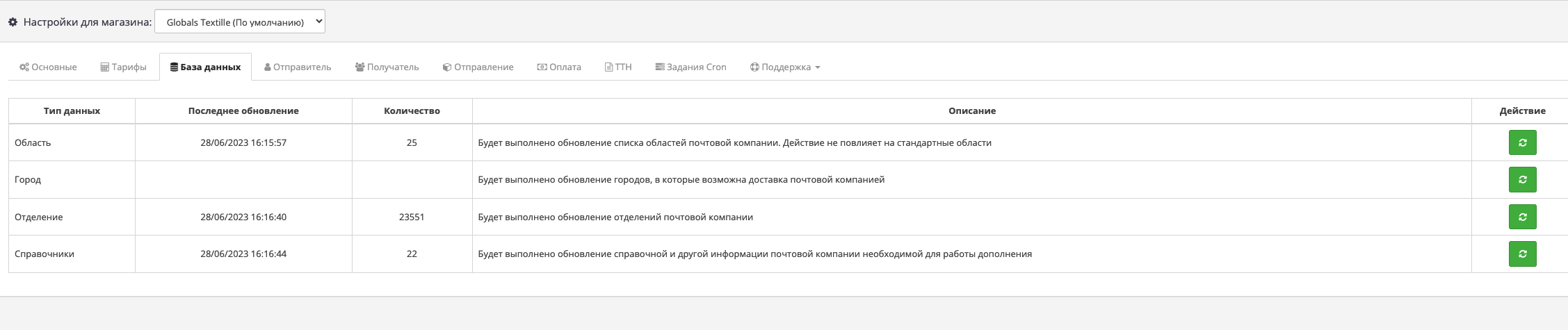Open the store selection dropdown

pyautogui.click(x=239, y=22)
